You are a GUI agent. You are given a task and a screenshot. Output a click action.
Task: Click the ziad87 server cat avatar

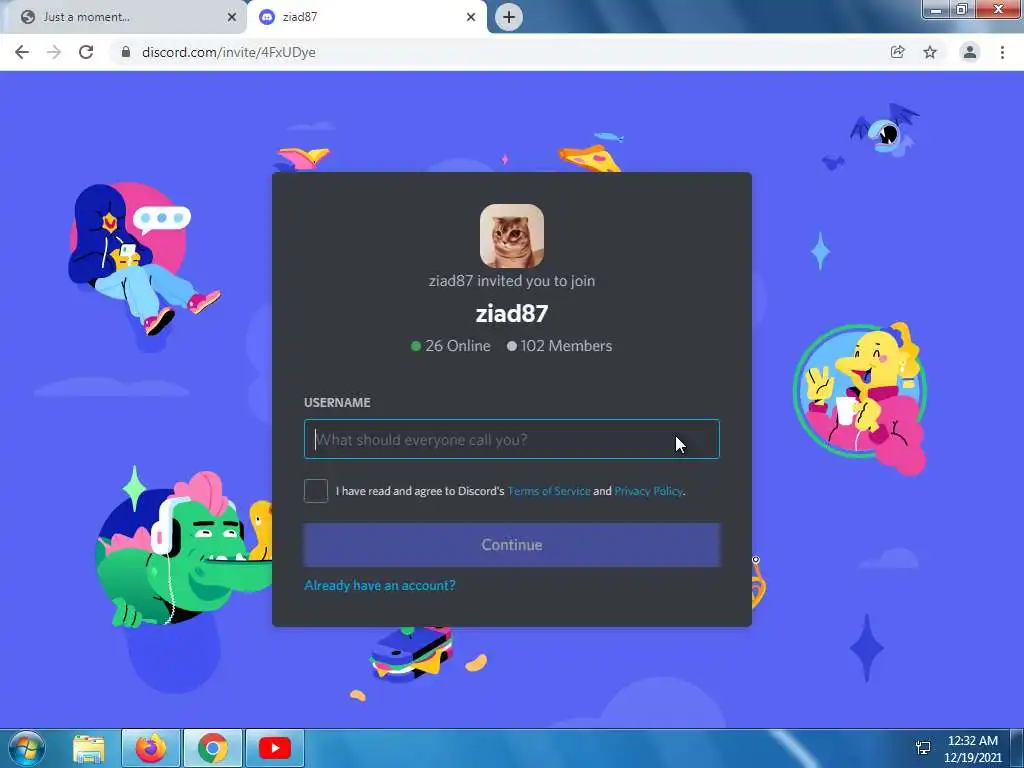click(511, 236)
